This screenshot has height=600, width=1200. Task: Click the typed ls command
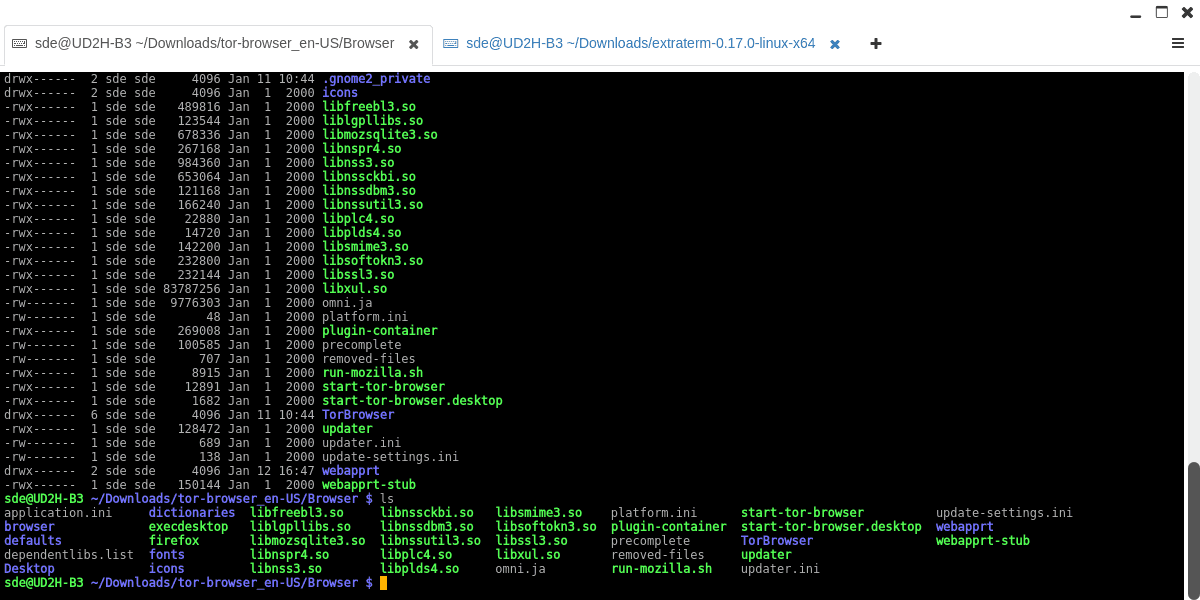click(x=387, y=499)
